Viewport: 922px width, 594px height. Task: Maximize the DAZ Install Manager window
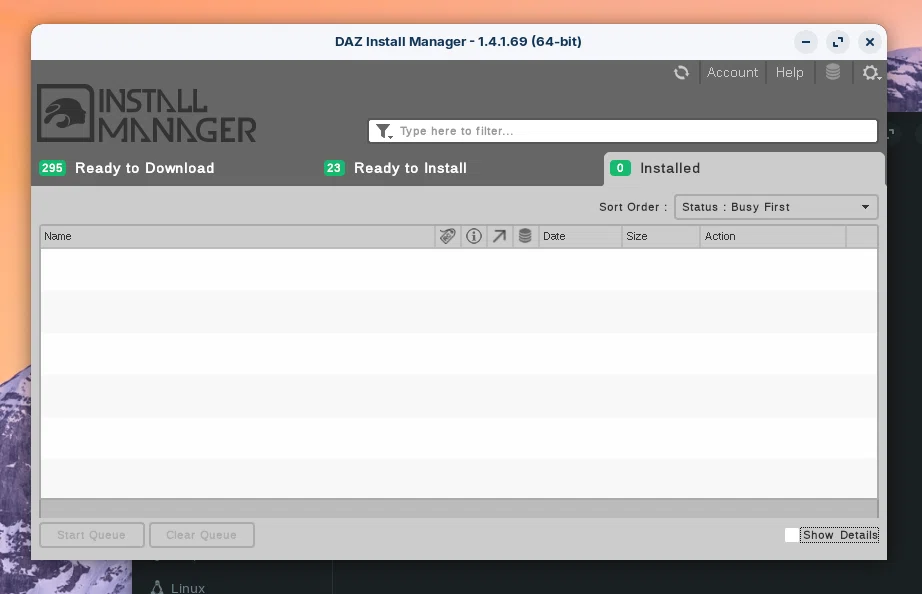[x=838, y=42]
